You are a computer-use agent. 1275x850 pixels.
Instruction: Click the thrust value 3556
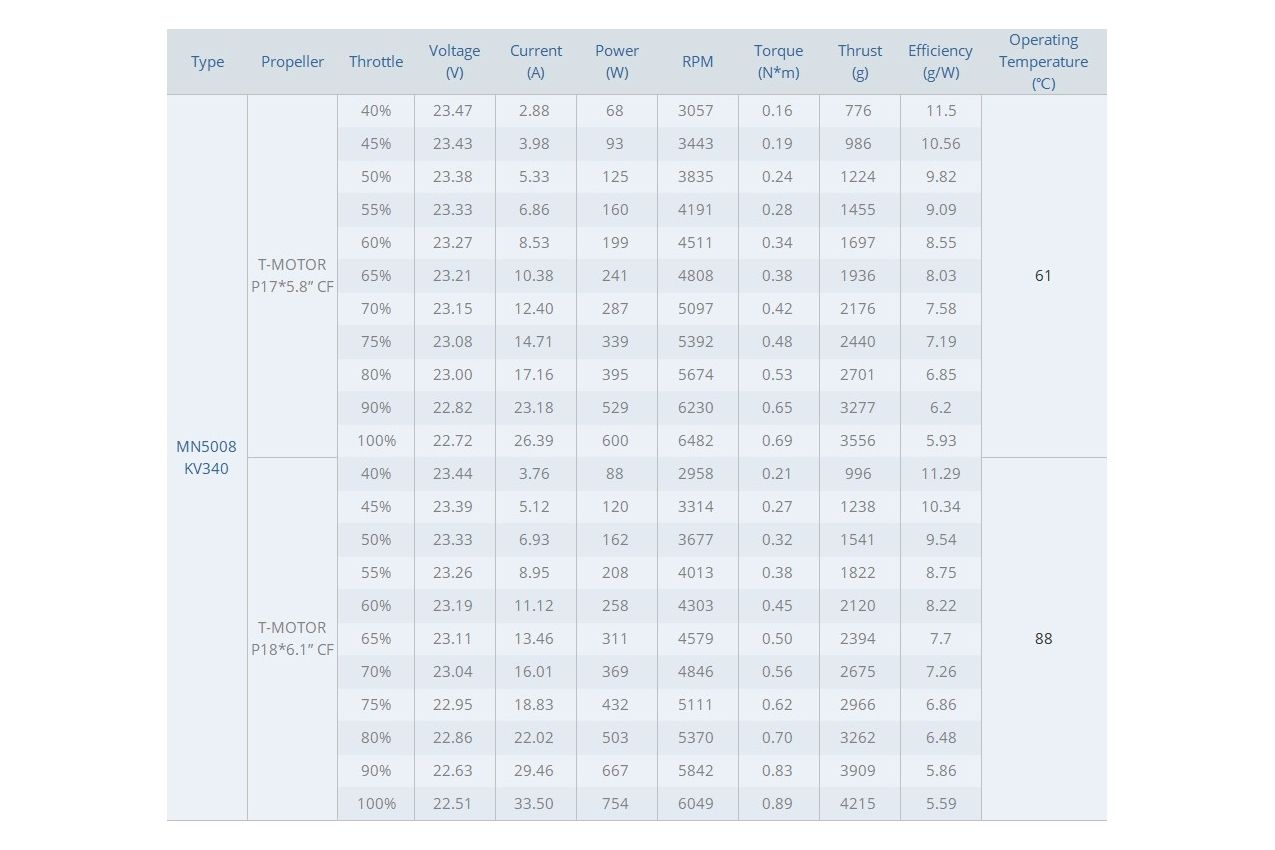[x=858, y=441]
